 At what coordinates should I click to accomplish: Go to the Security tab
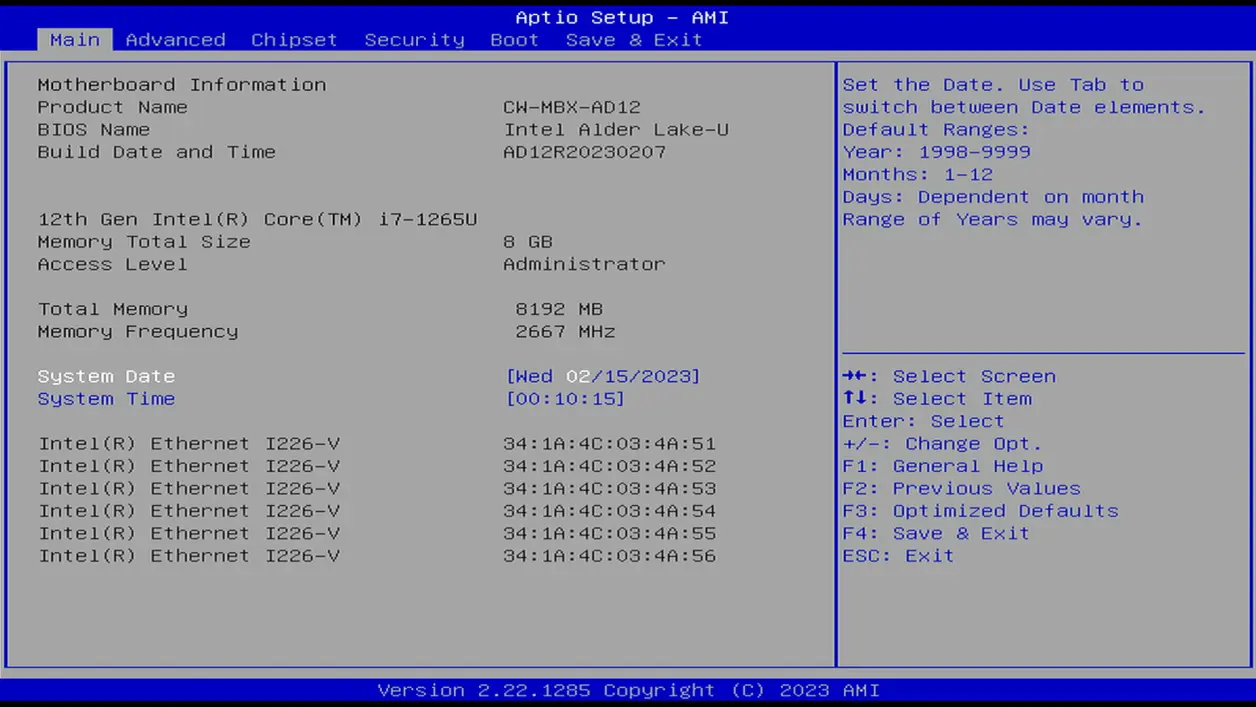pos(414,40)
